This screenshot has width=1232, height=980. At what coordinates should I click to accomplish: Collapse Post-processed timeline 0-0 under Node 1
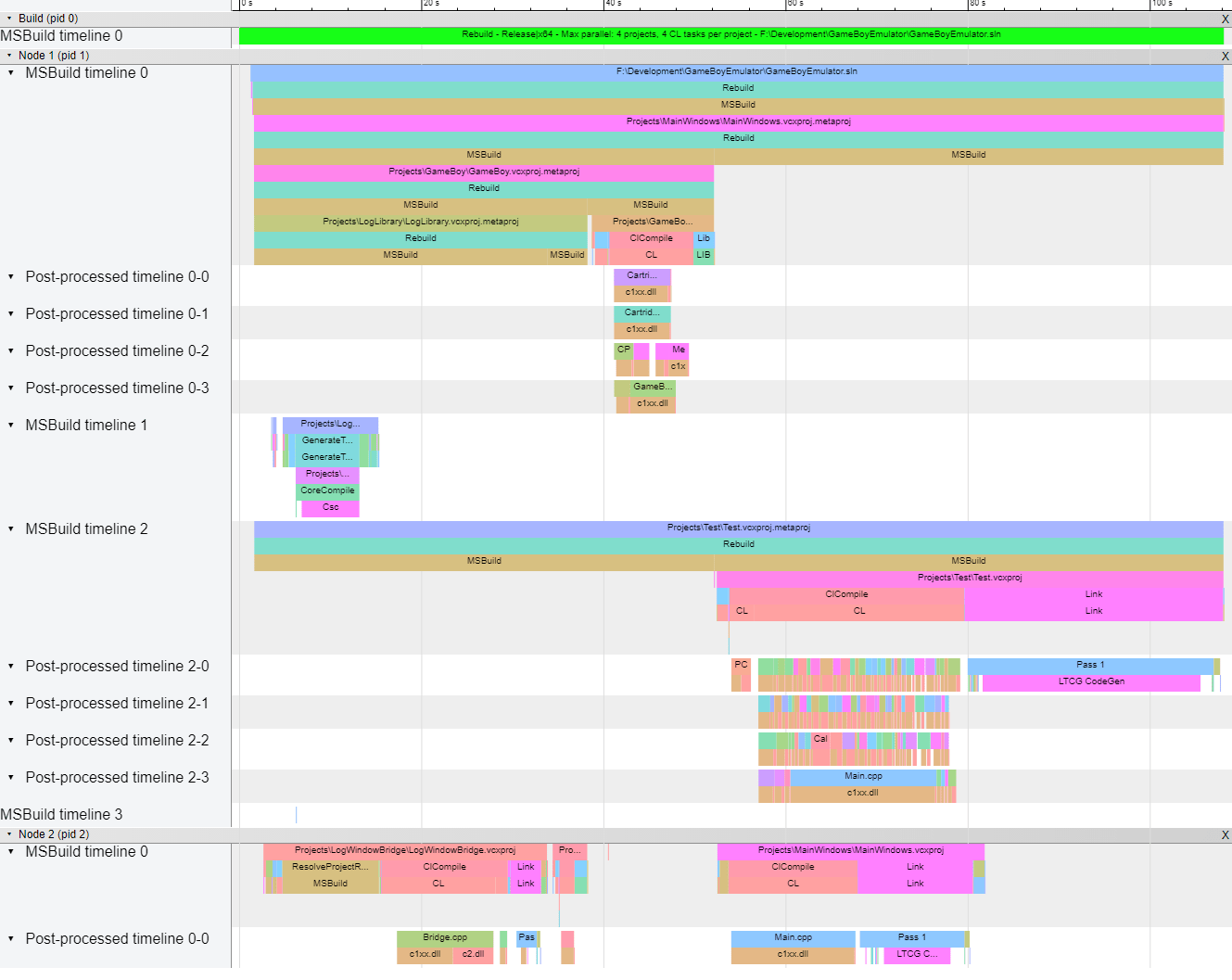(x=10, y=276)
